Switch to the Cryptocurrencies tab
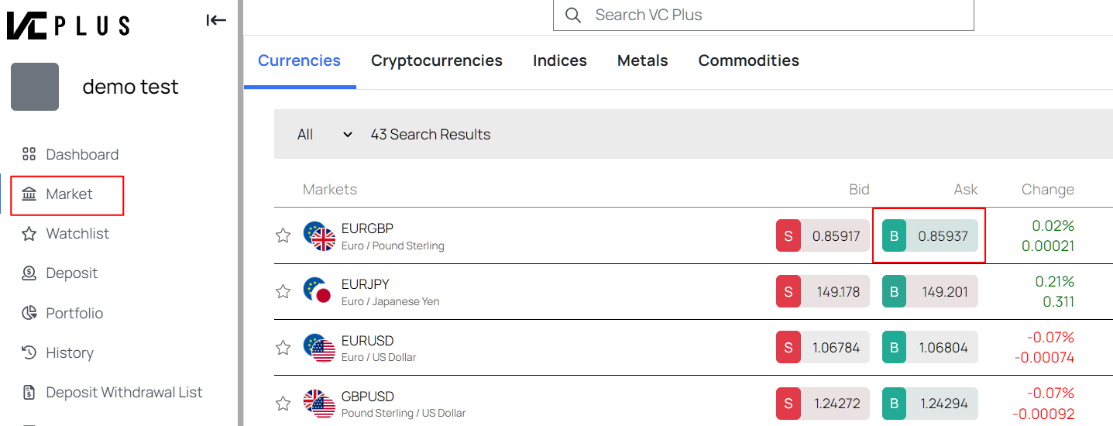 click(x=436, y=61)
